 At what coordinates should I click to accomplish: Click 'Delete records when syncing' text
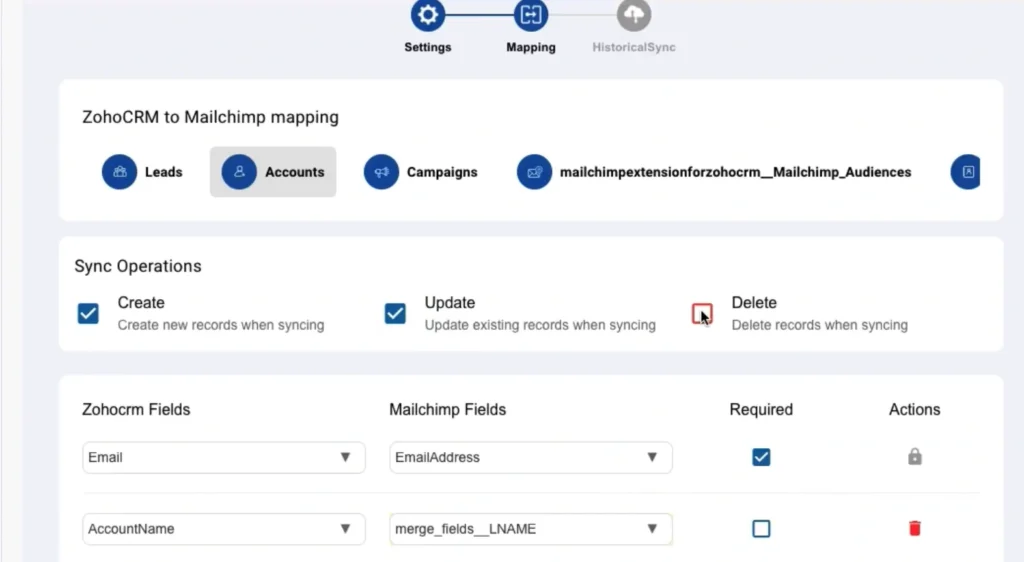[820, 325]
